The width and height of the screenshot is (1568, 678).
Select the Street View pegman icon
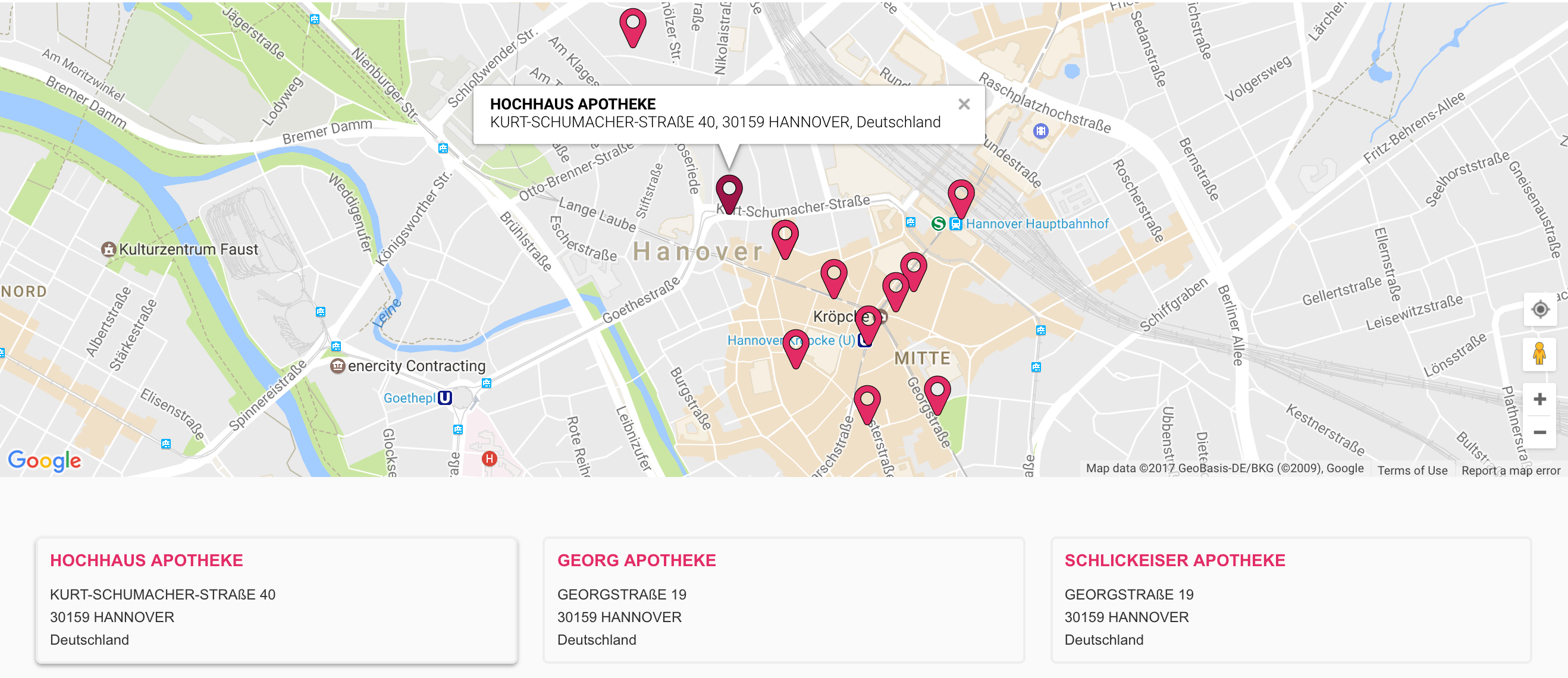click(x=1539, y=353)
